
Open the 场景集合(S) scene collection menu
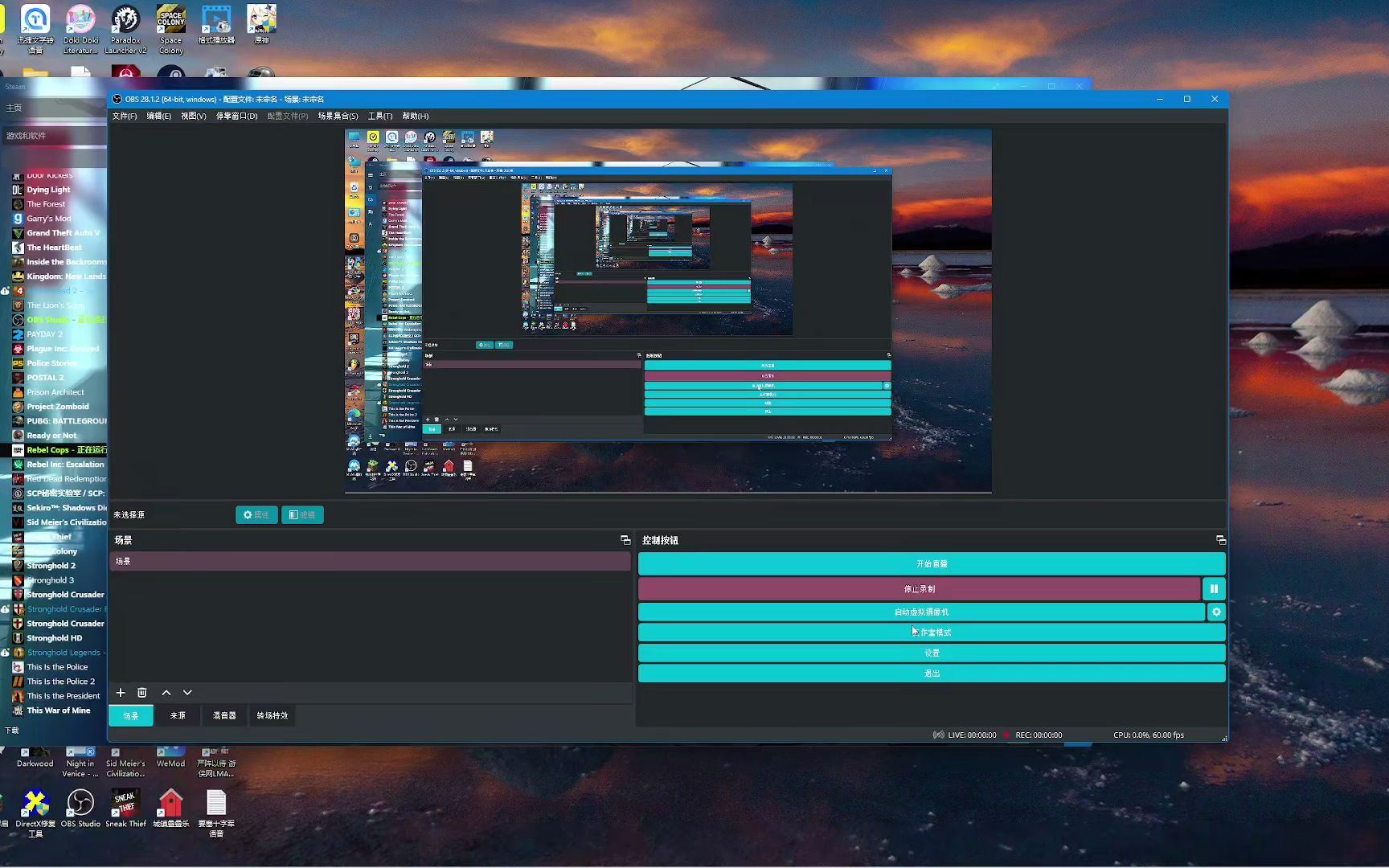pyautogui.click(x=338, y=117)
